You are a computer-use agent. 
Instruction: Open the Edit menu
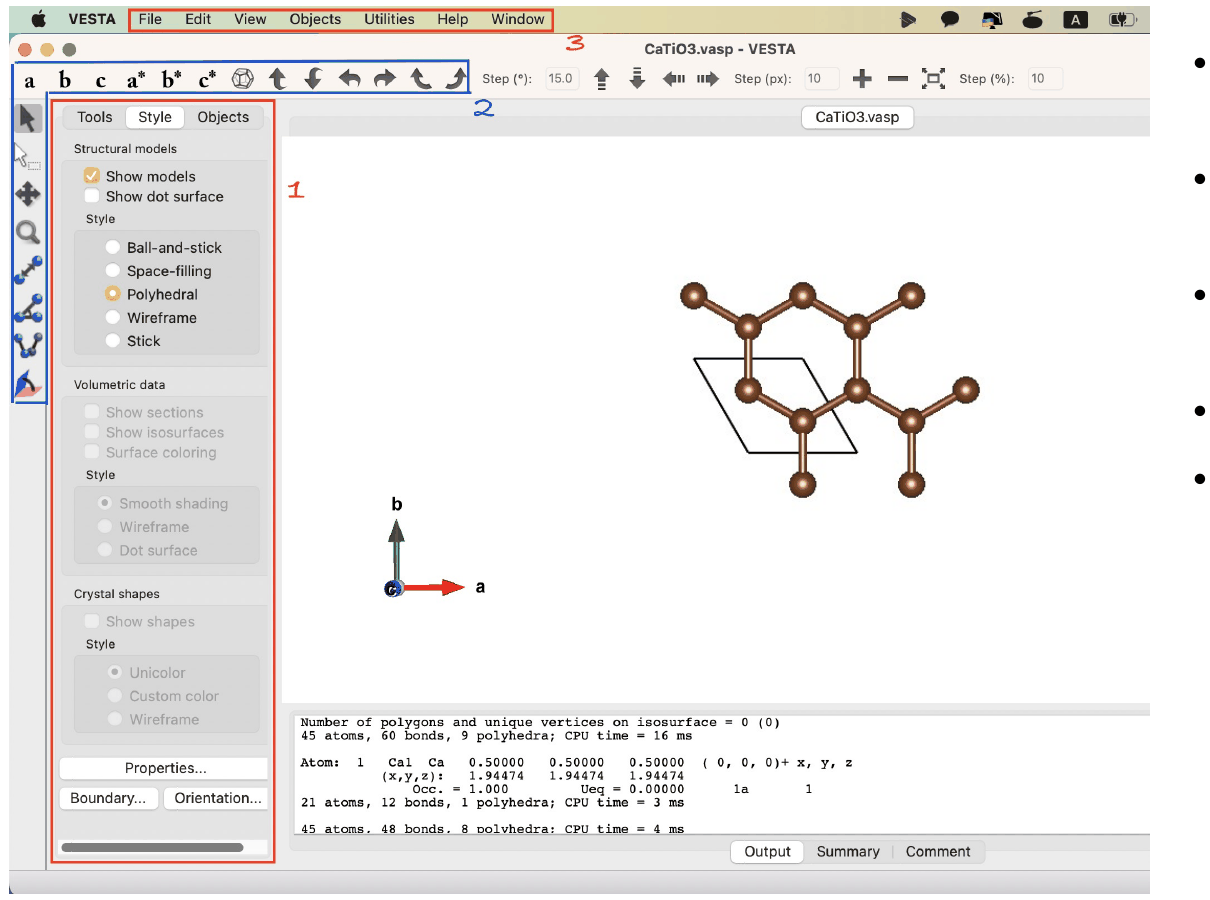[x=198, y=19]
